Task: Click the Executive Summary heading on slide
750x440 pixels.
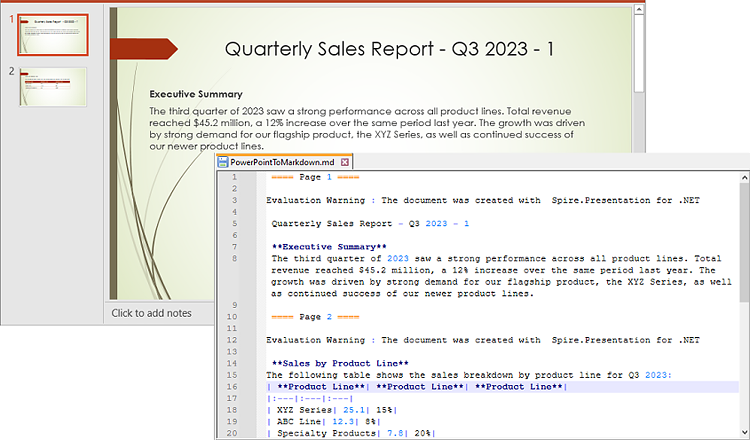Action: [x=196, y=94]
